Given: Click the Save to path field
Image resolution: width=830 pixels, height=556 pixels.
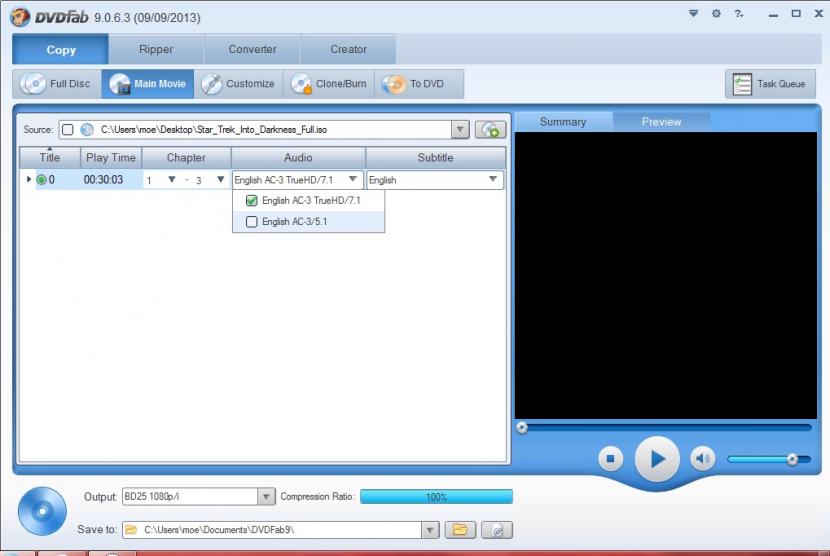Looking at the screenshot, I should click(272, 530).
